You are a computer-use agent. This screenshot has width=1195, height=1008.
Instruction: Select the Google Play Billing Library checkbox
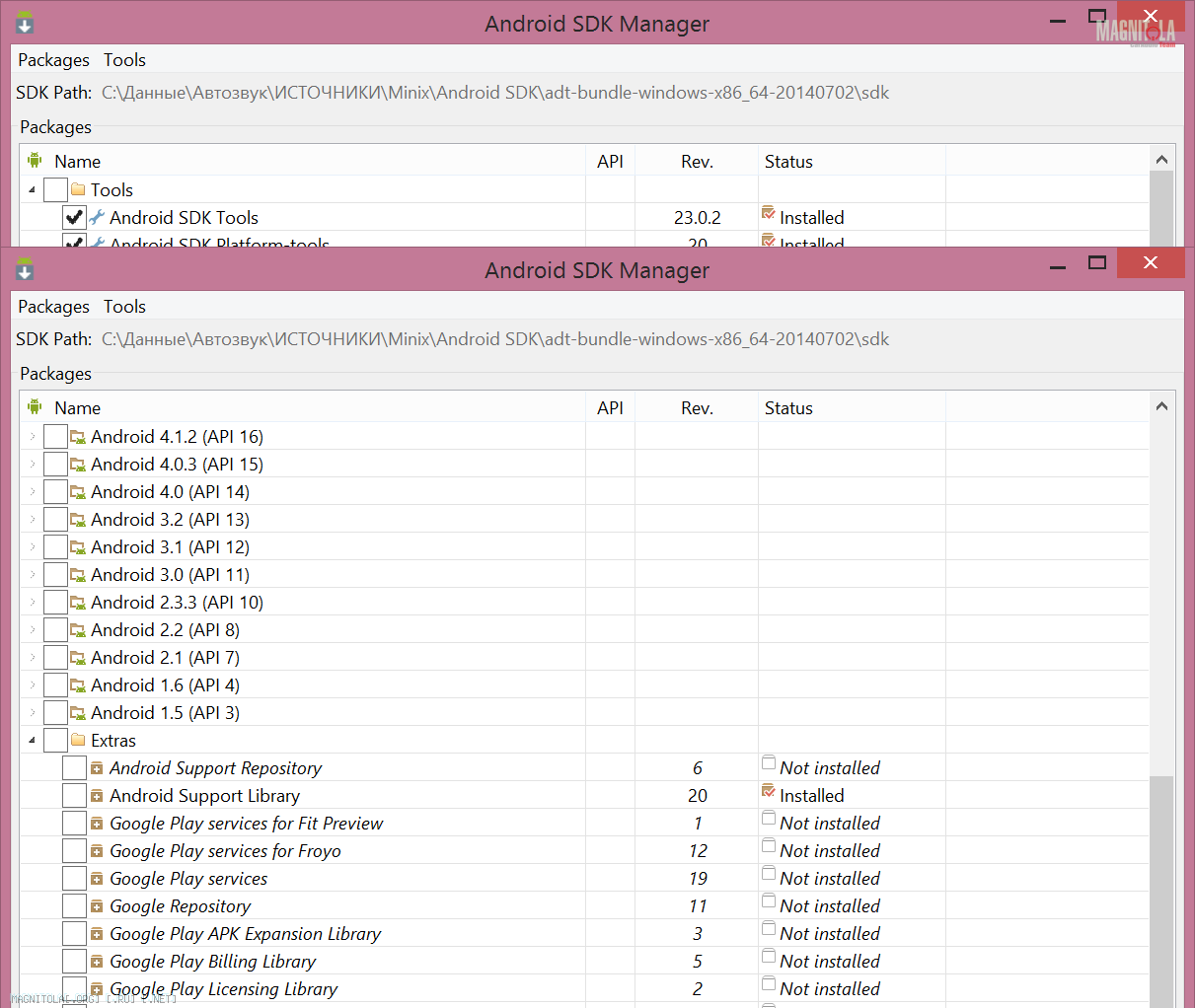[74, 962]
